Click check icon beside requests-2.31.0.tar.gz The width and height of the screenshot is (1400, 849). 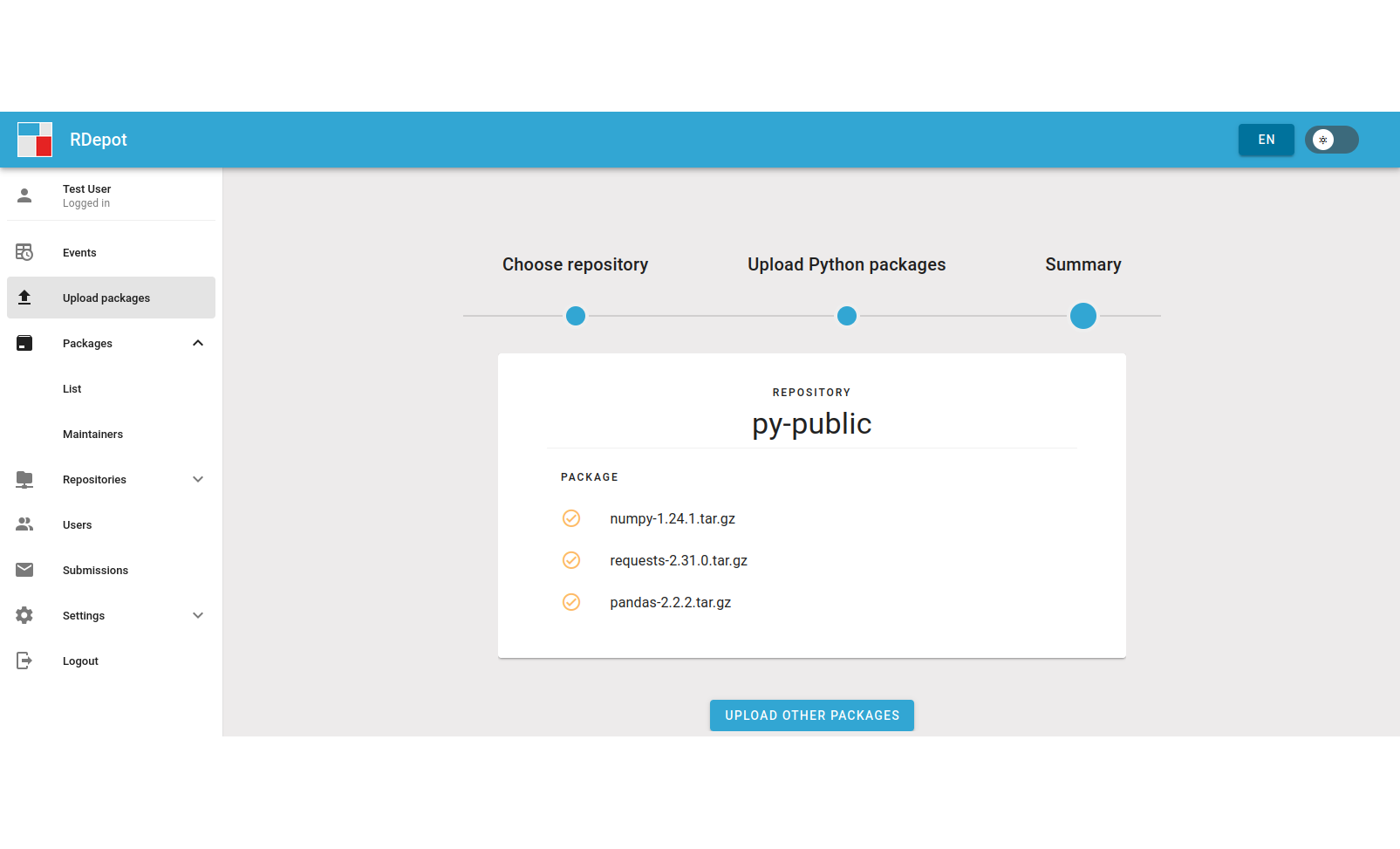[x=571, y=560]
